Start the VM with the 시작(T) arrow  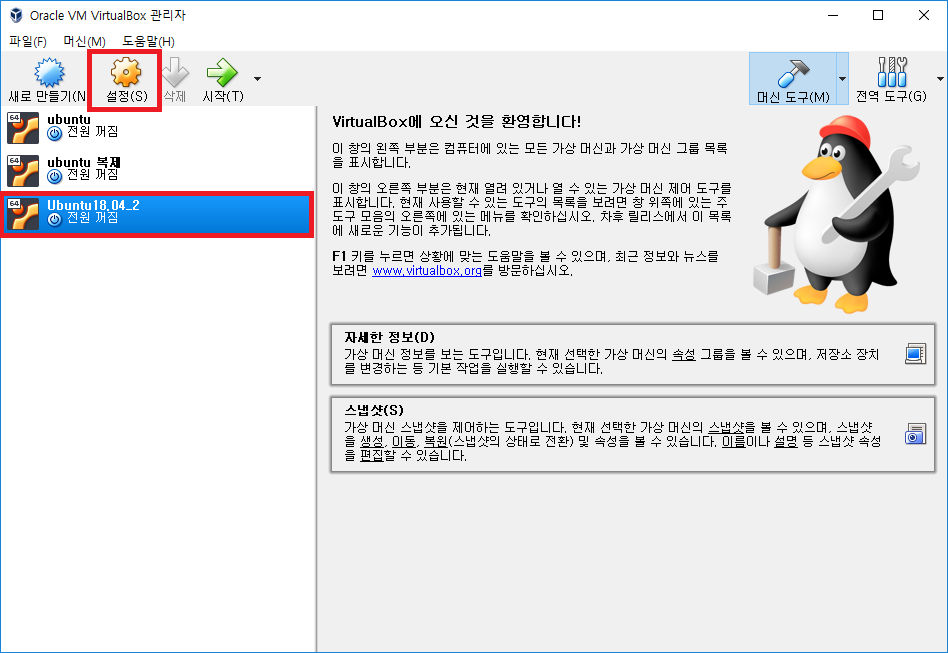(222, 73)
